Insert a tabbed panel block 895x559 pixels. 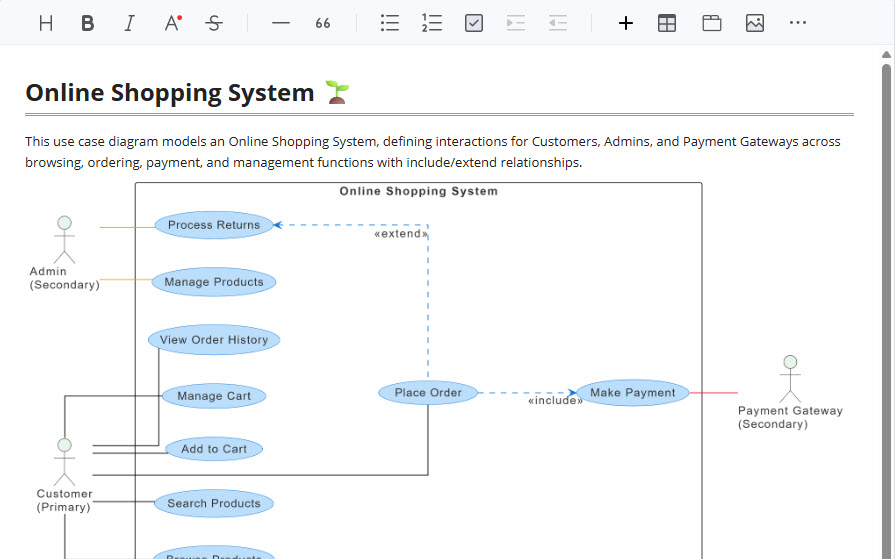pos(712,23)
